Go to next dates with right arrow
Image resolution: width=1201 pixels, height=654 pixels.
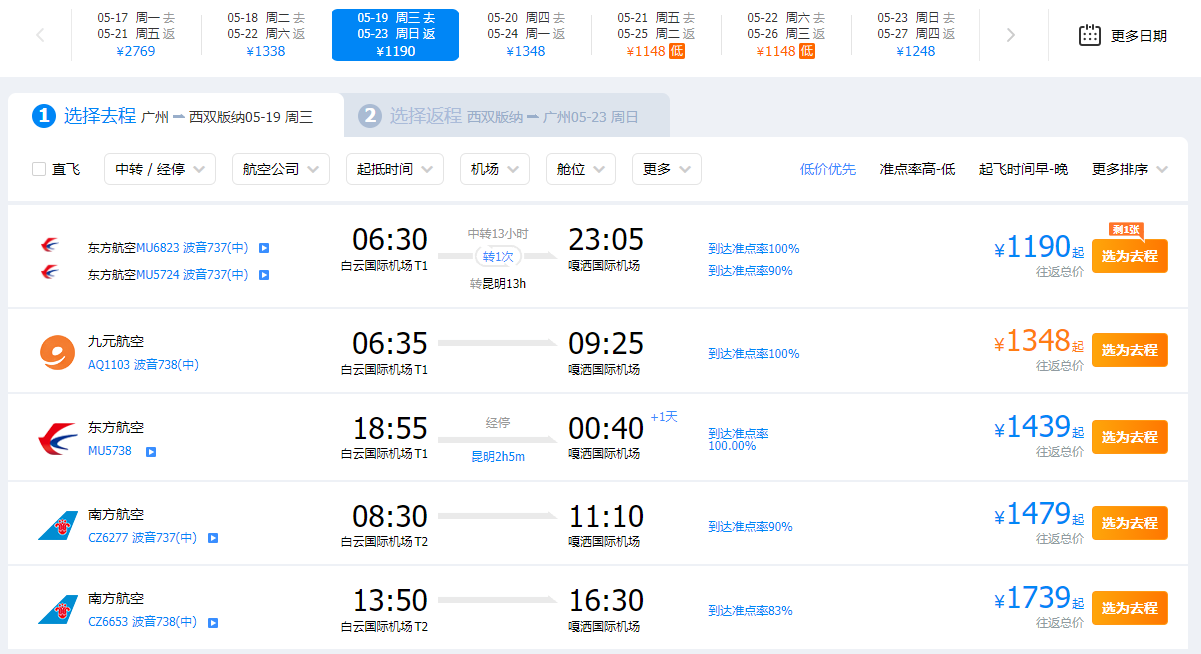(x=1010, y=35)
